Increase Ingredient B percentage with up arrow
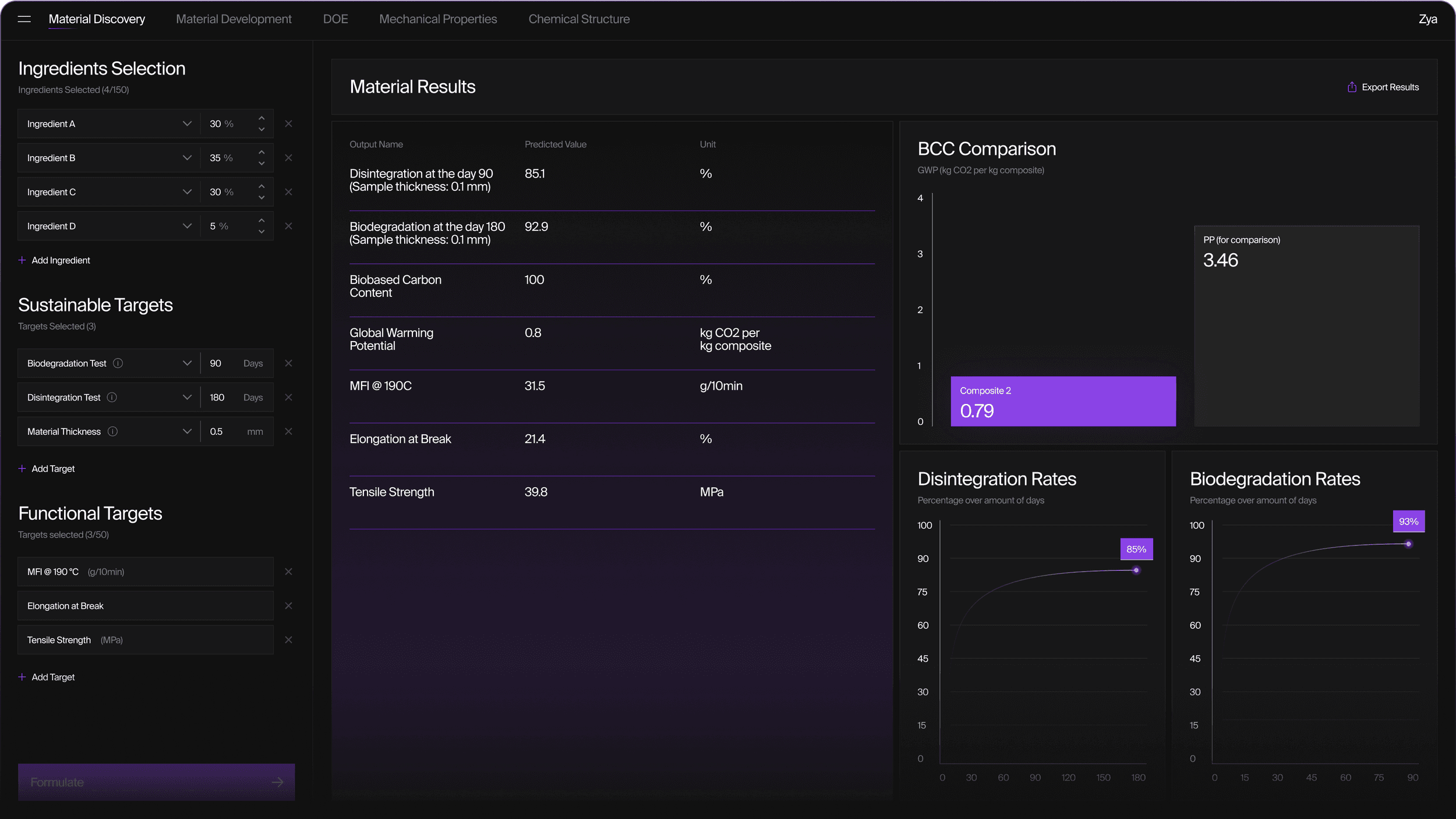 pyautogui.click(x=261, y=152)
